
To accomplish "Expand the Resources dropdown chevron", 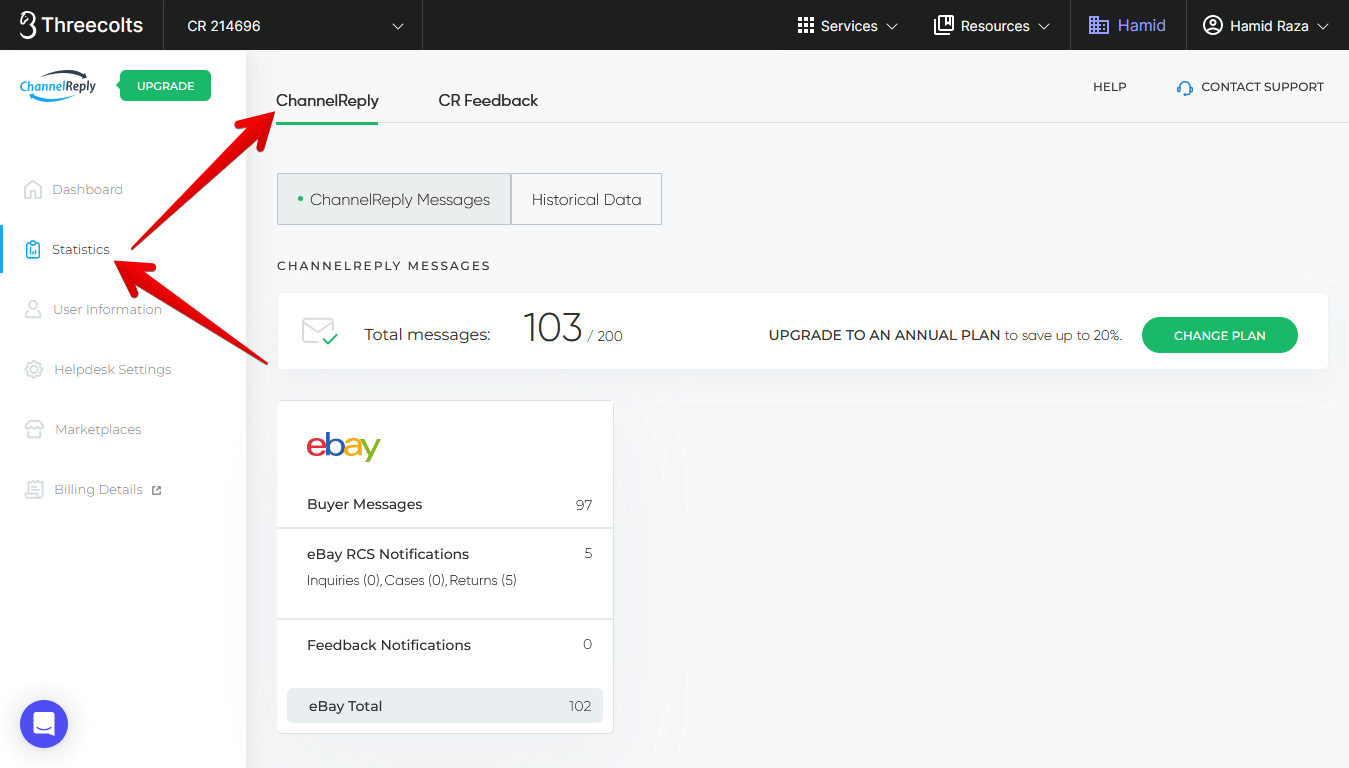I will pos(1044,26).
